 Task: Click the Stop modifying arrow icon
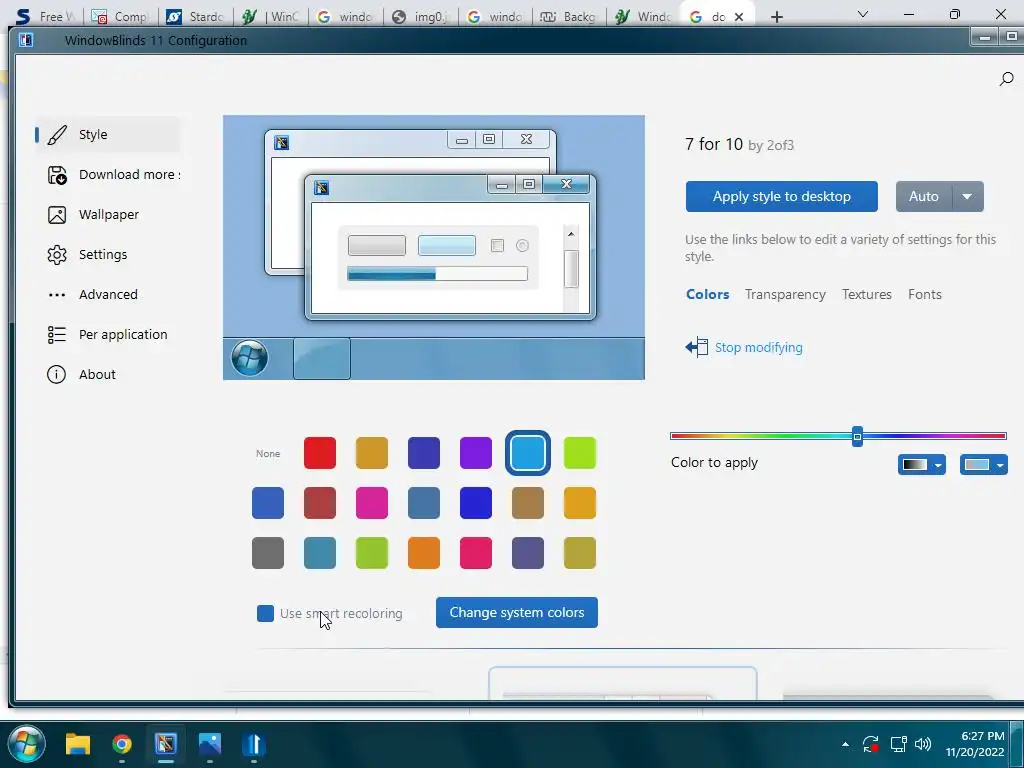pos(697,347)
